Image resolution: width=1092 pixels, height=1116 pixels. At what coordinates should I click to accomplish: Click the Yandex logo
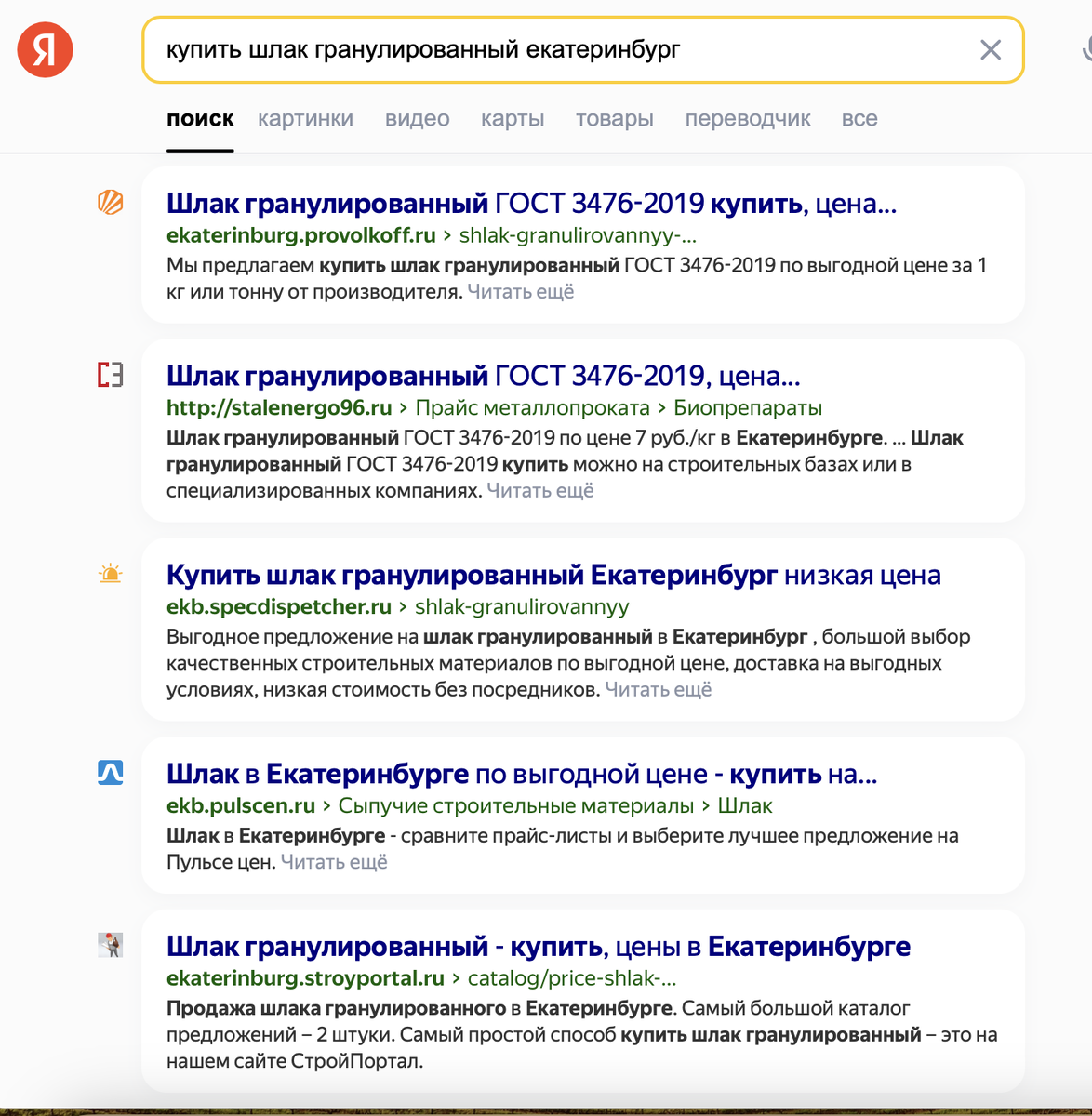pyautogui.click(x=44, y=50)
